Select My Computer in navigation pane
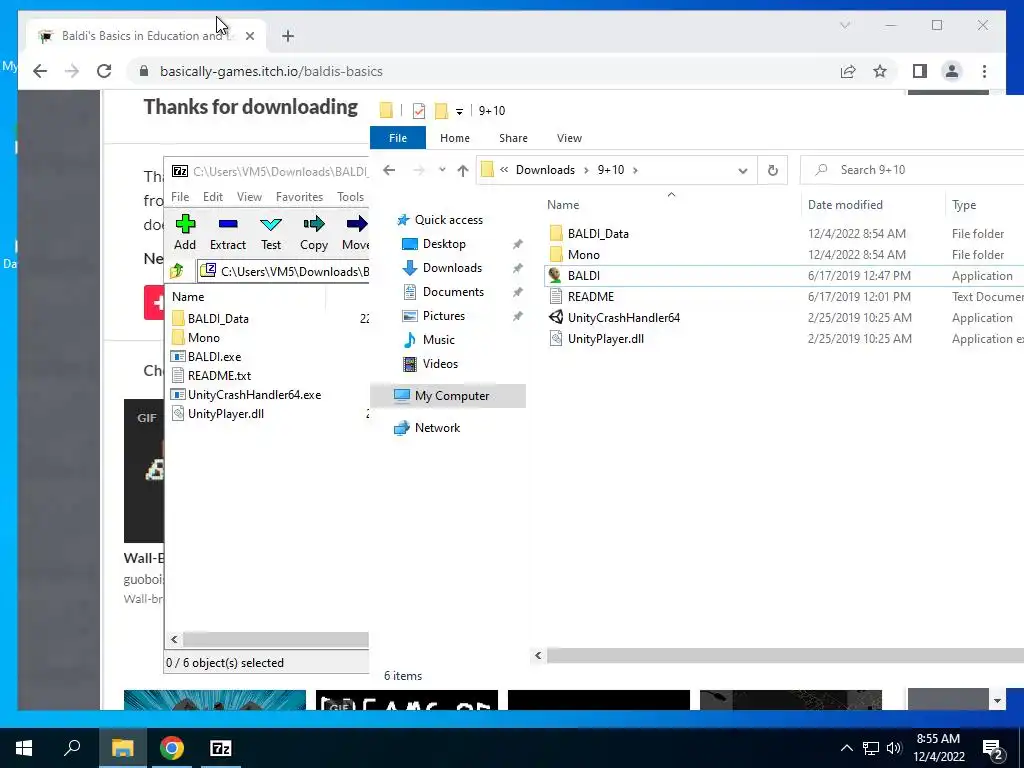The height and width of the screenshot is (768, 1024). coord(447,396)
